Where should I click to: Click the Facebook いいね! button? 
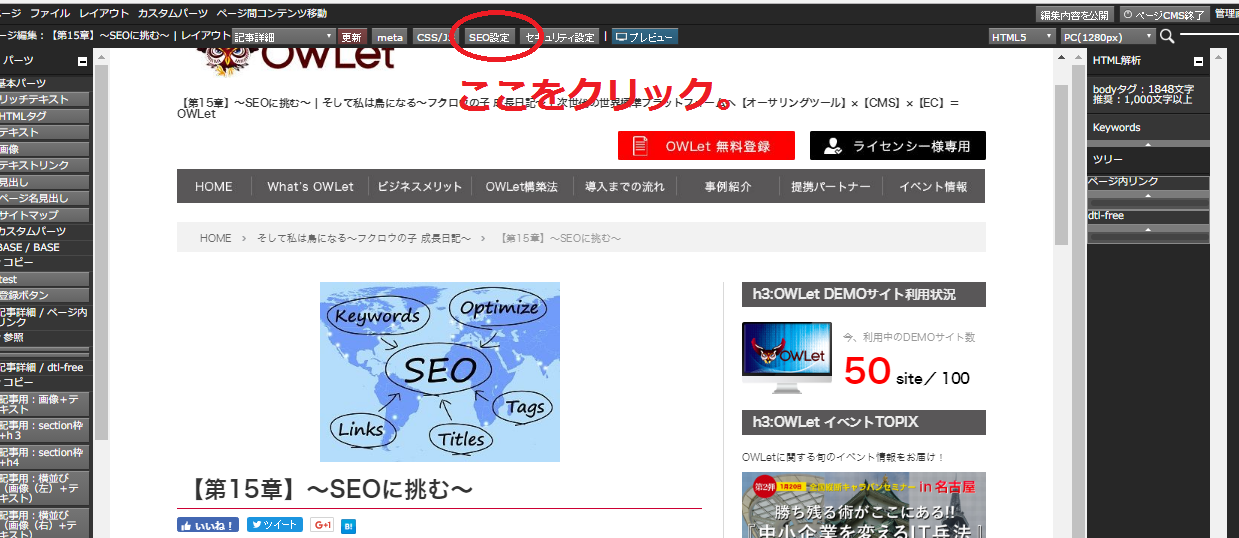(208, 525)
